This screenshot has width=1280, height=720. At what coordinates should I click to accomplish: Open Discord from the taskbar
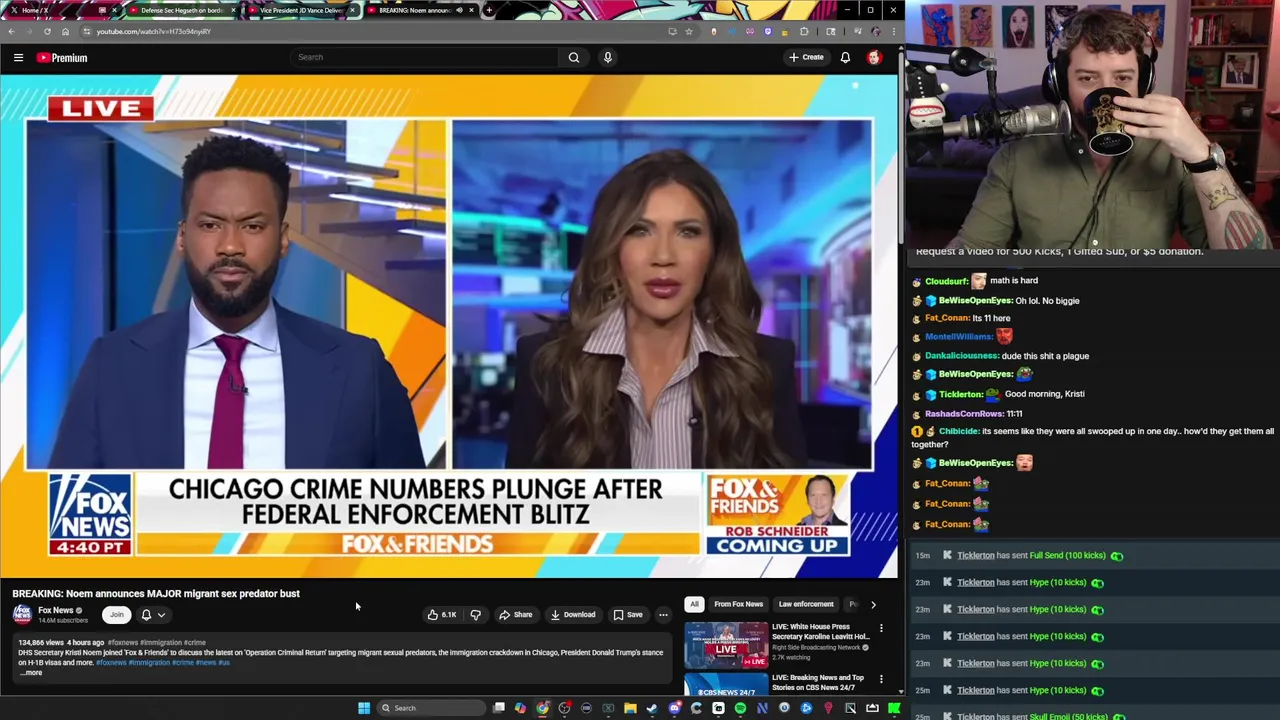click(675, 708)
